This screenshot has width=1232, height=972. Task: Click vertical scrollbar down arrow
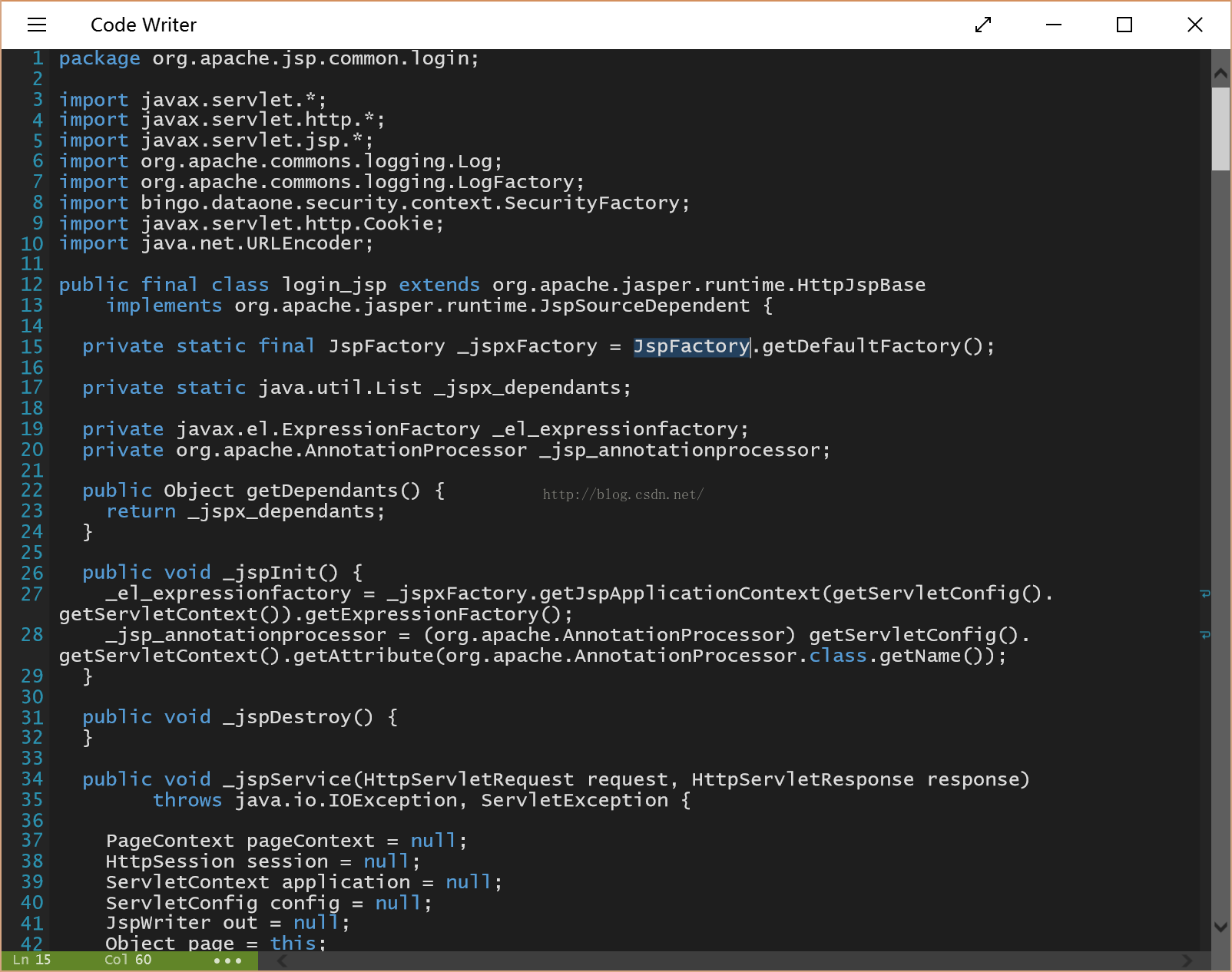coord(1220,927)
